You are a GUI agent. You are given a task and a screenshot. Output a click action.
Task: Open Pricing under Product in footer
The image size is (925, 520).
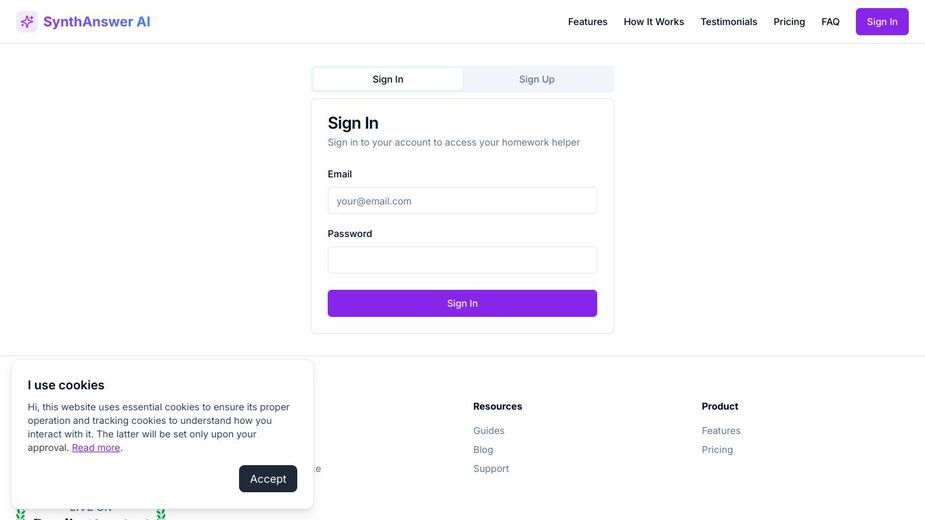(x=717, y=450)
